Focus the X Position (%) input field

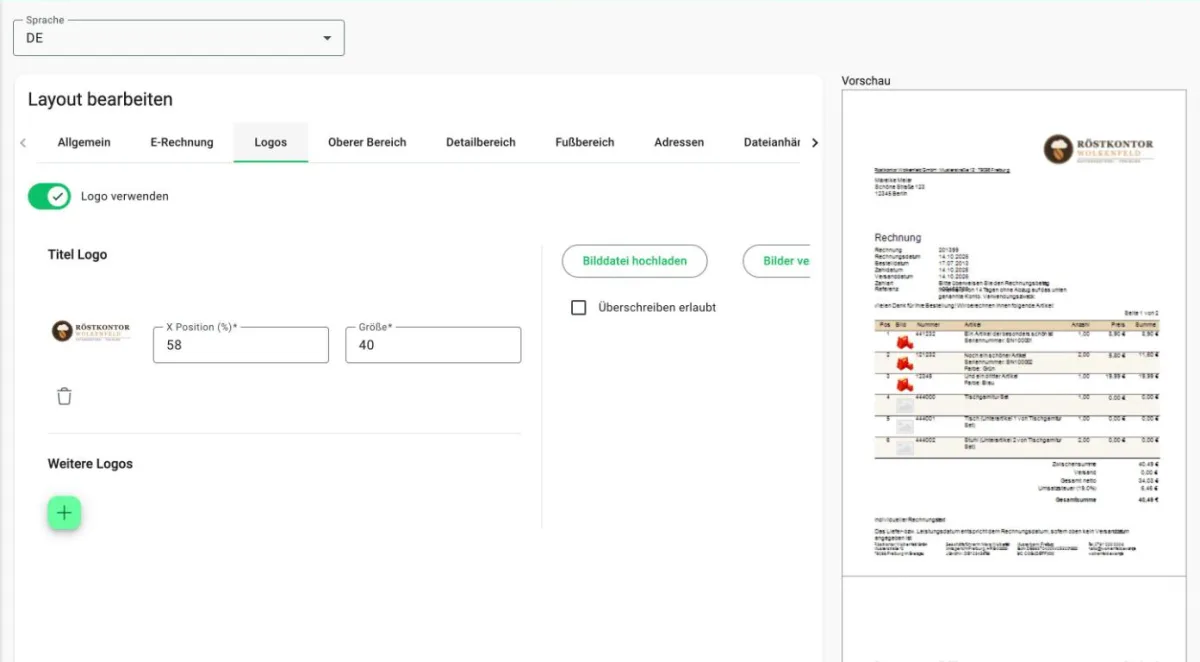click(x=241, y=344)
